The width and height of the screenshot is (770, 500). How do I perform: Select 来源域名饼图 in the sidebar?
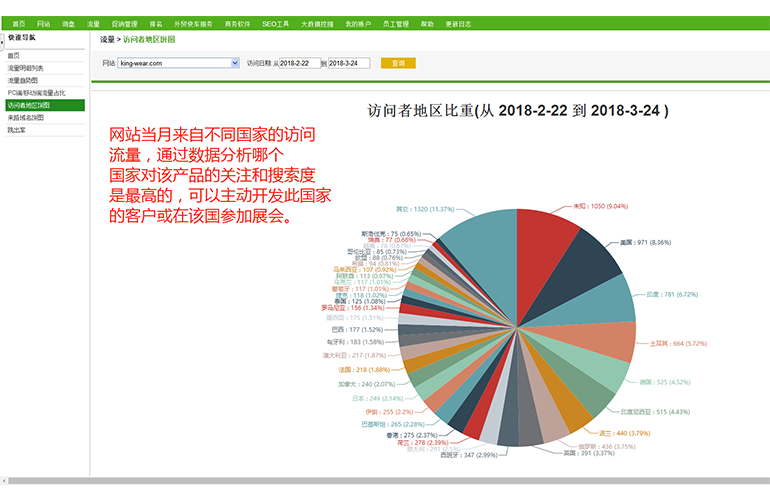[28, 117]
